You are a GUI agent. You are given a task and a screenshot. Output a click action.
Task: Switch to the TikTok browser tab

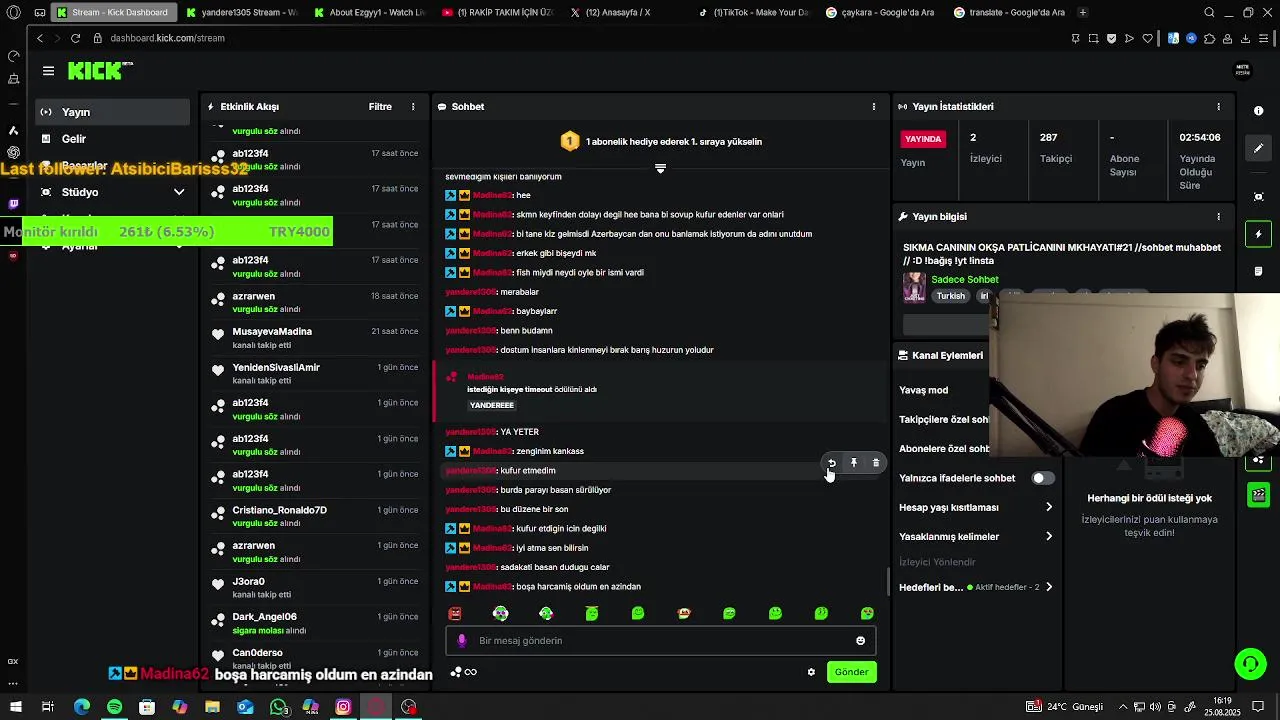point(755,12)
